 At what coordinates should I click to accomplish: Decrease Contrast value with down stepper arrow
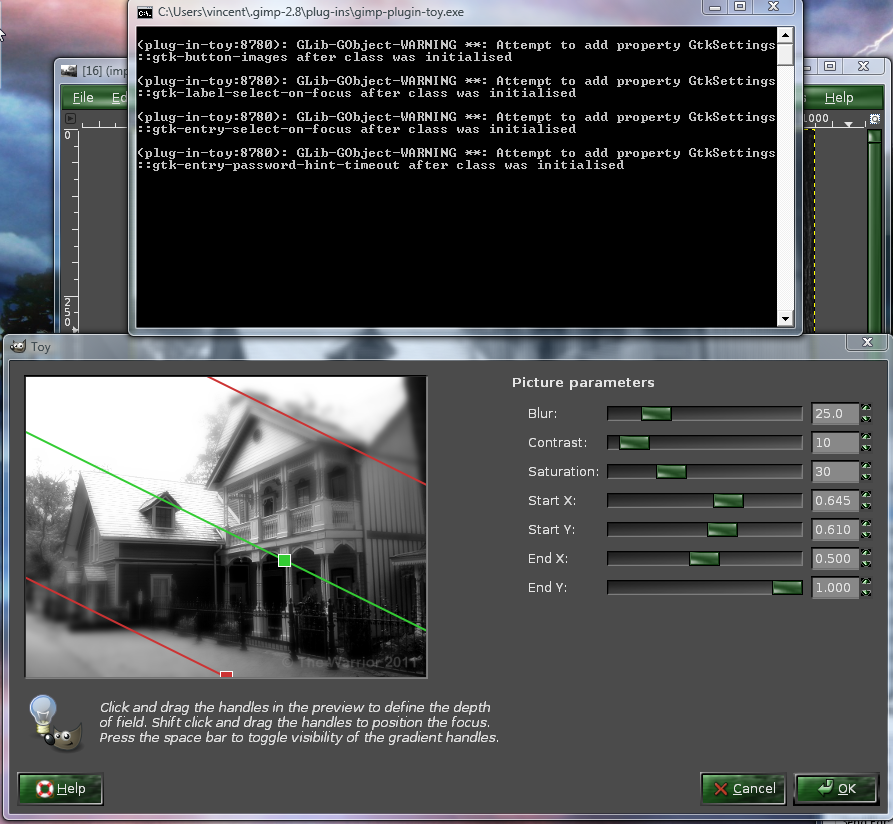tap(866, 448)
